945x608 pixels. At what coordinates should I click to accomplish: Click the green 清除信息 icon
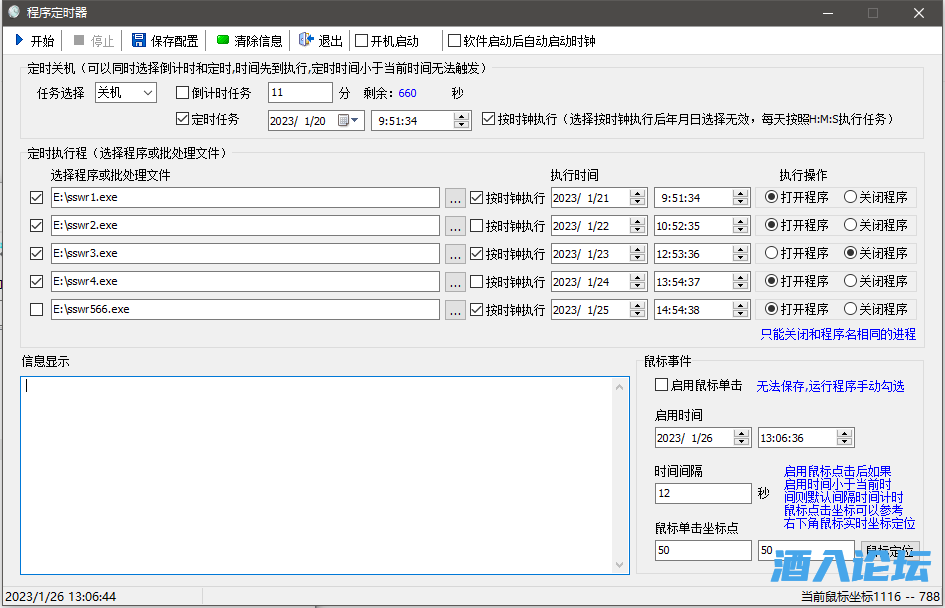223,41
